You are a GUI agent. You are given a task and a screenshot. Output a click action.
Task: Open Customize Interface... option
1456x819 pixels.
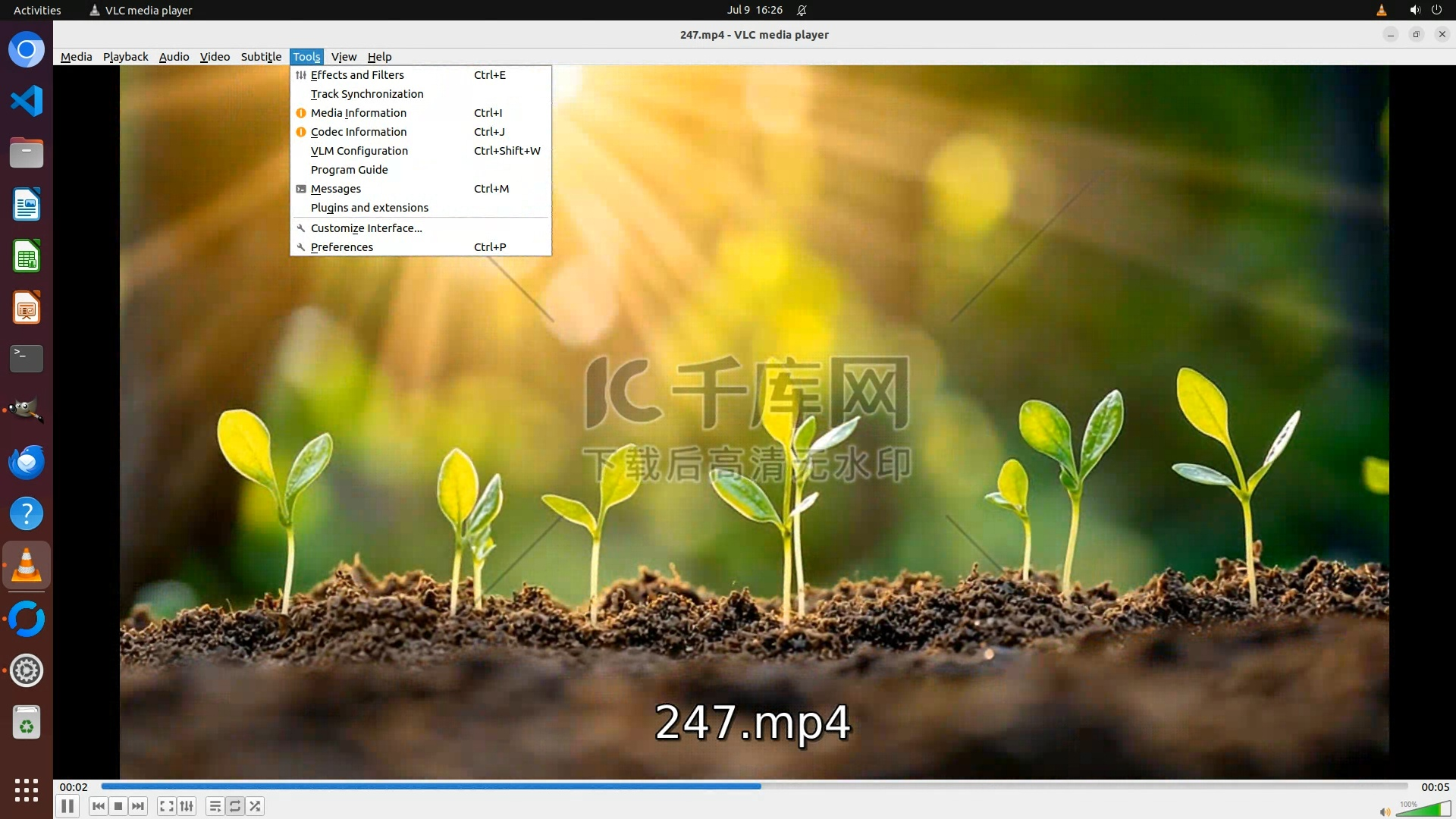pos(366,228)
